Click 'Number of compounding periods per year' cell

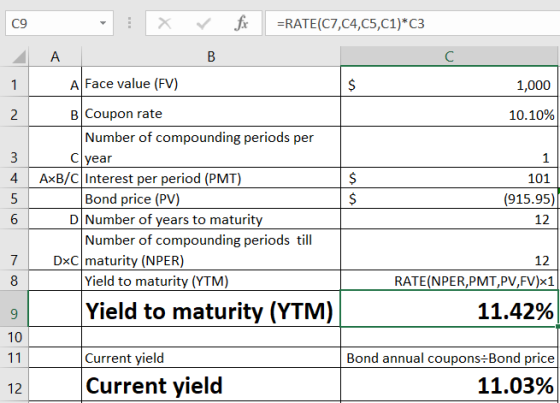211,147
